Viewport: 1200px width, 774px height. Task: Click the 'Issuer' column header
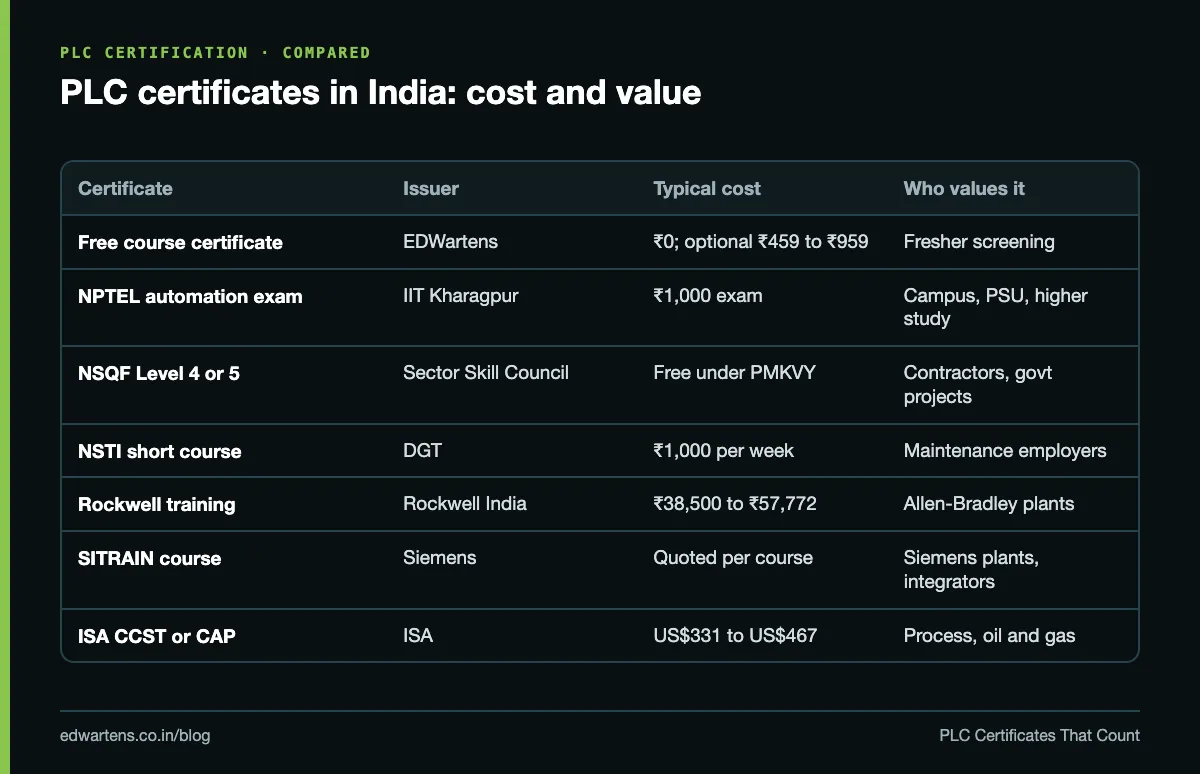(x=431, y=188)
